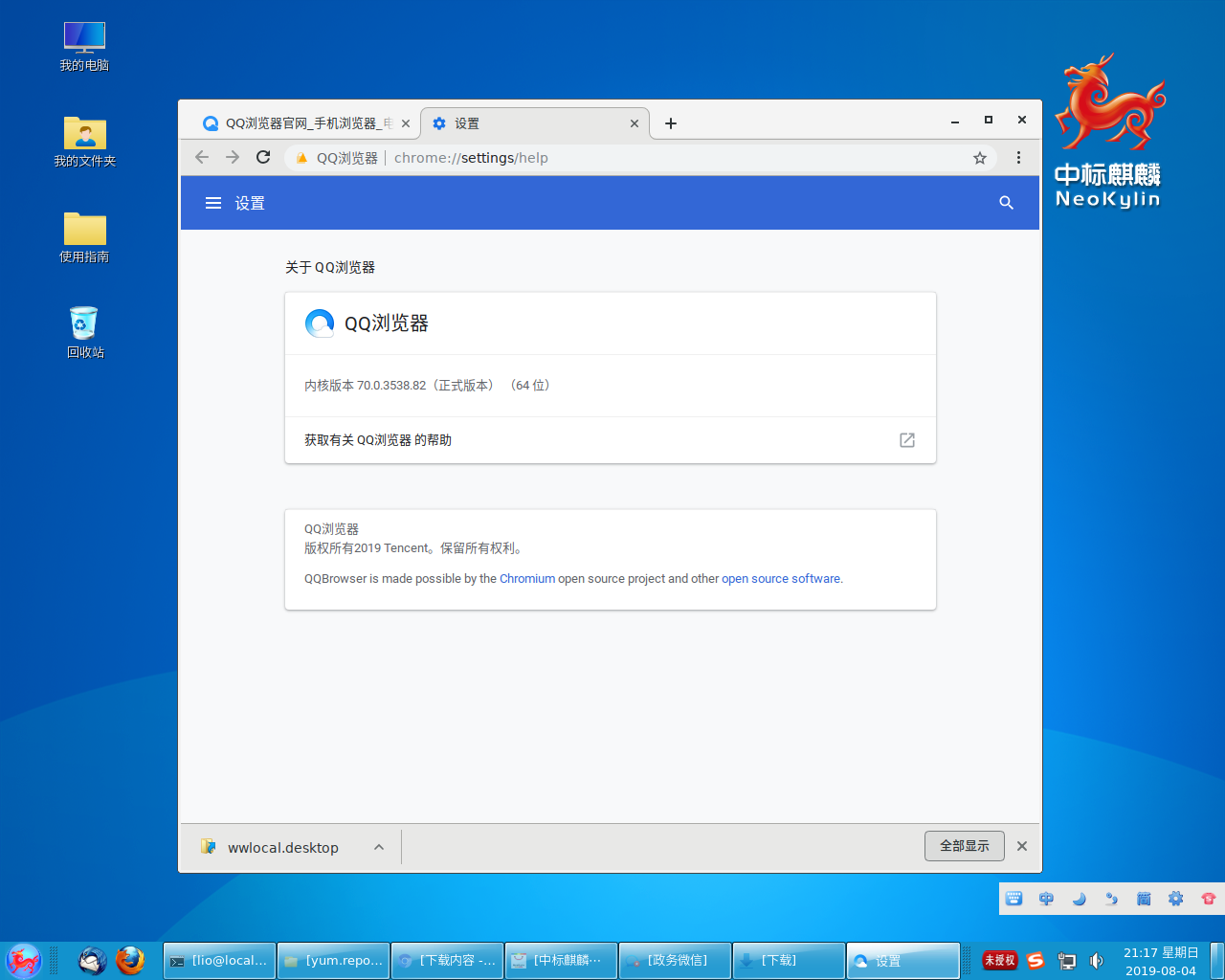Open the open source software link
Image resolution: width=1225 pixels, height=980 pixels.
tap(781, 578)
